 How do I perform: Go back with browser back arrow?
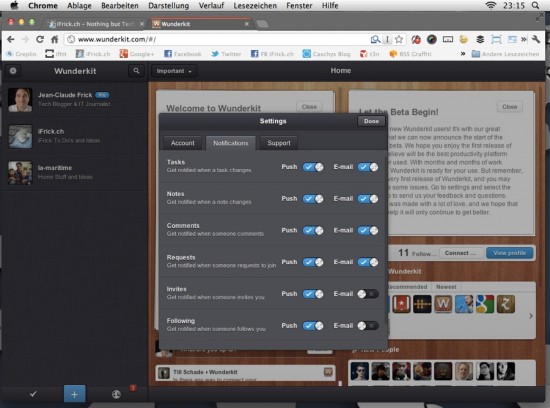11,39
